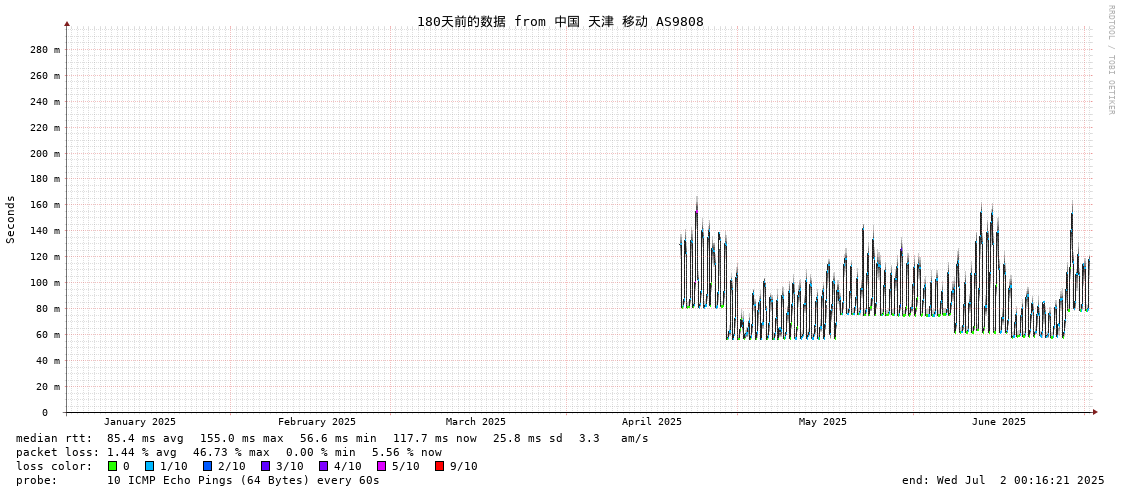The width and height of the screenshot is (1121, 494).
Task: Click the y-axis '0' origin tick label
Action: click(x=44, y=413)
